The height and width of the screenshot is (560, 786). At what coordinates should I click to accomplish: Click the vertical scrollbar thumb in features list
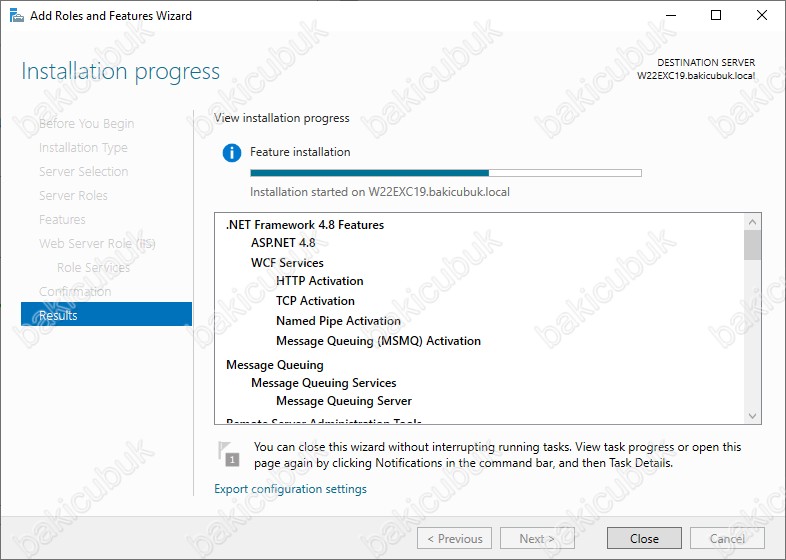752,244
